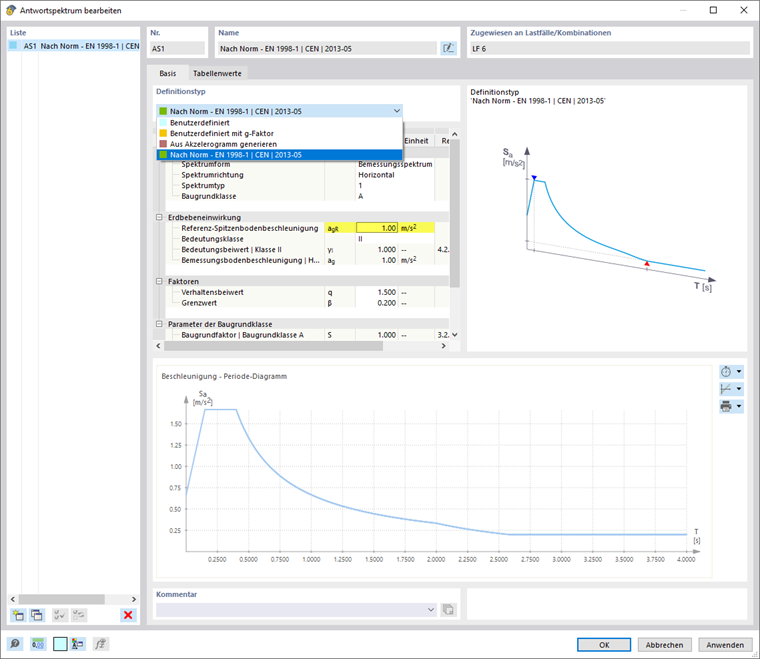
Task: Select highlighted Nach Norm EN 1998-1 option
Action: [x=280, y=155]
